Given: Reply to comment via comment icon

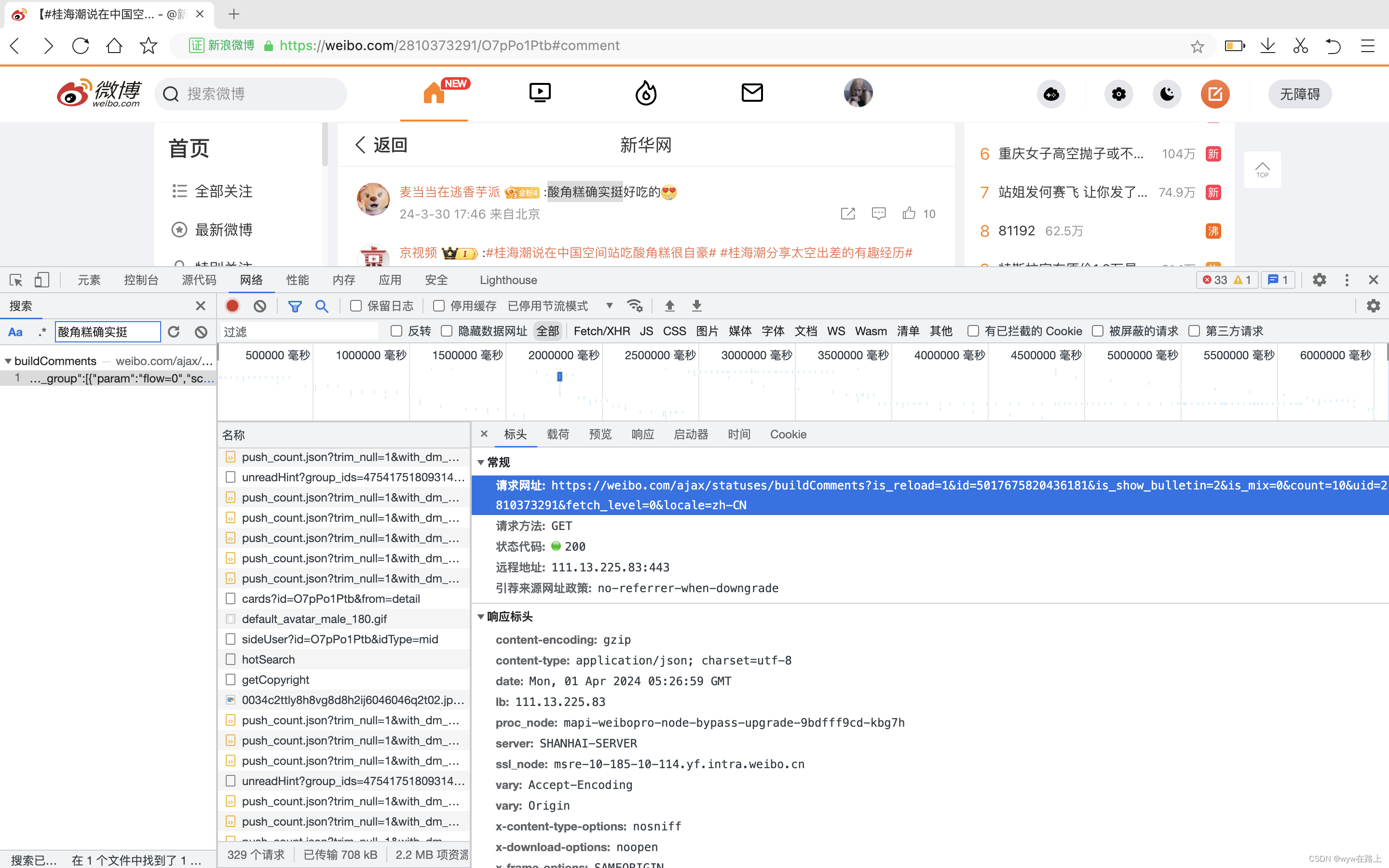Looking at the screenshot, I should click(x=879, y=214).
